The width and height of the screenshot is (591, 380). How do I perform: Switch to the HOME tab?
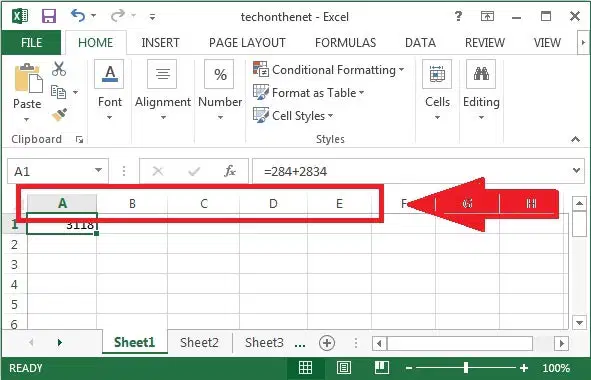[96, 43]
